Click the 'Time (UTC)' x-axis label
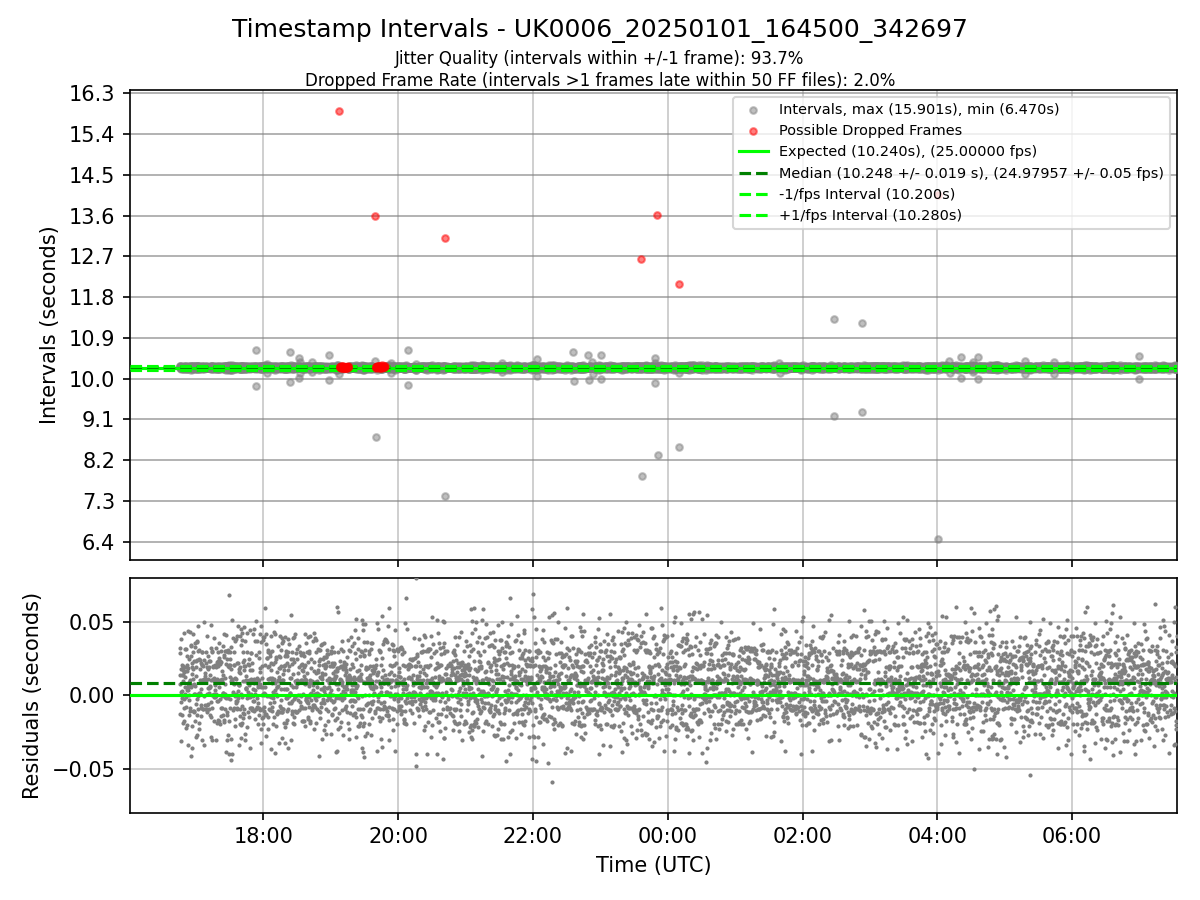This screenshot has height=900, width=1200. pyautogui.click(x=653, y=865)
